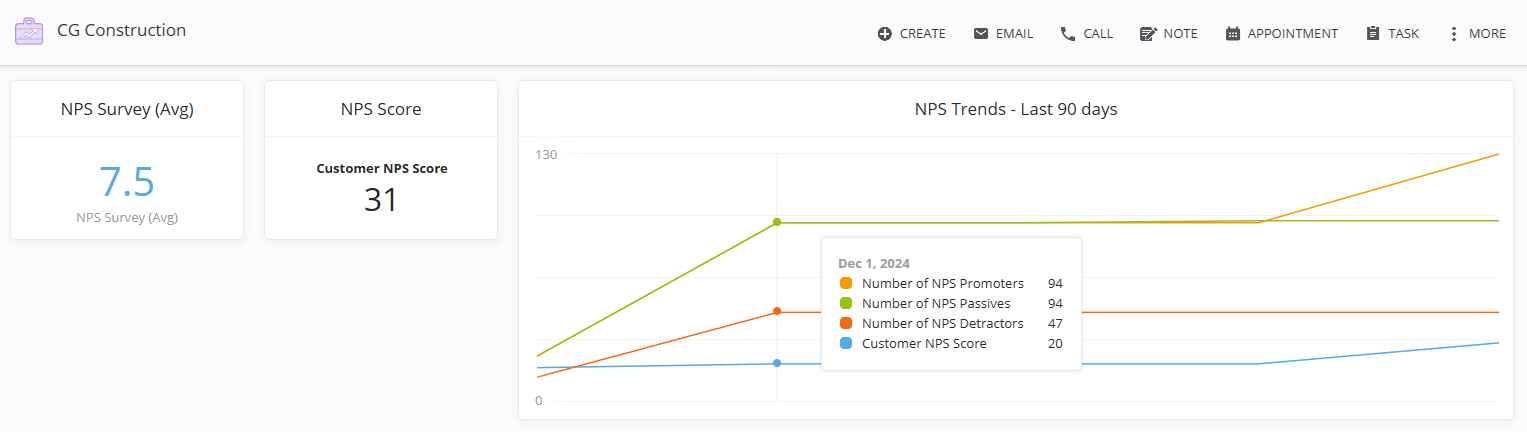The width and height of the screenshot is (1527, 432).
Task: Click the blue Customer NPS Score legend swatch
Action: [846, 343]
